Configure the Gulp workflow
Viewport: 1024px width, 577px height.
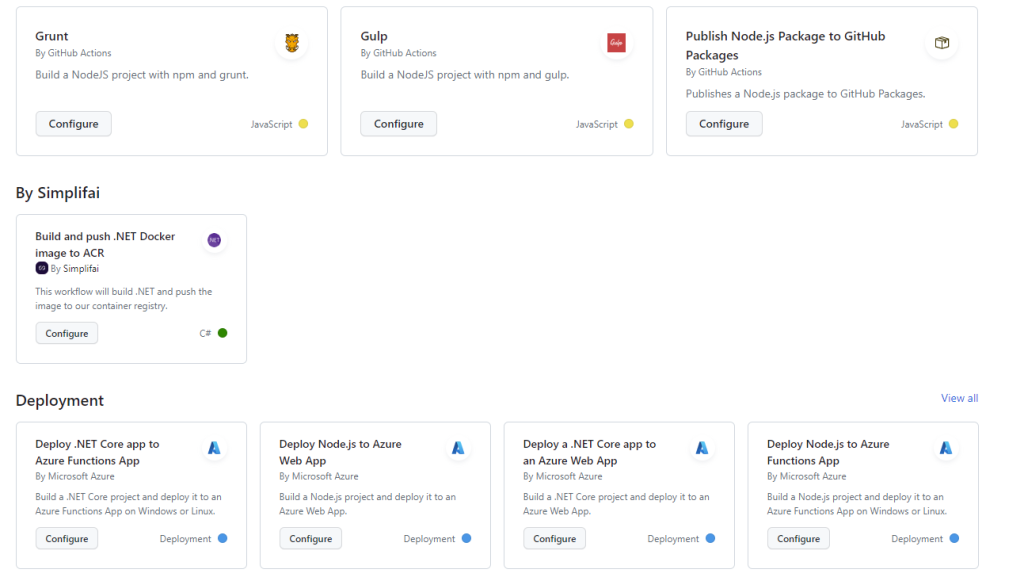[398, 124]
